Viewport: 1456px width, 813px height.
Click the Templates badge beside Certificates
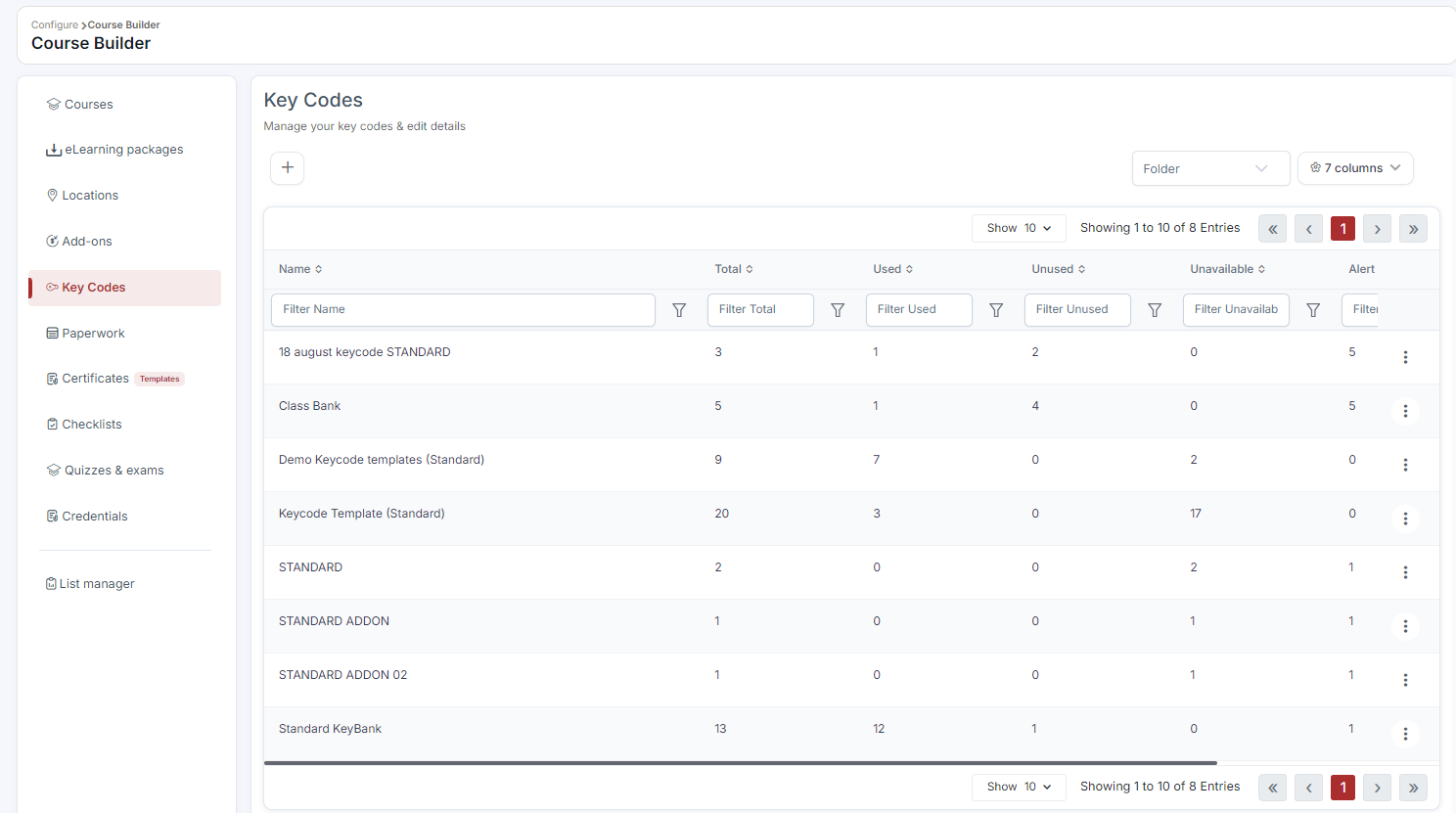click(159, 379)
